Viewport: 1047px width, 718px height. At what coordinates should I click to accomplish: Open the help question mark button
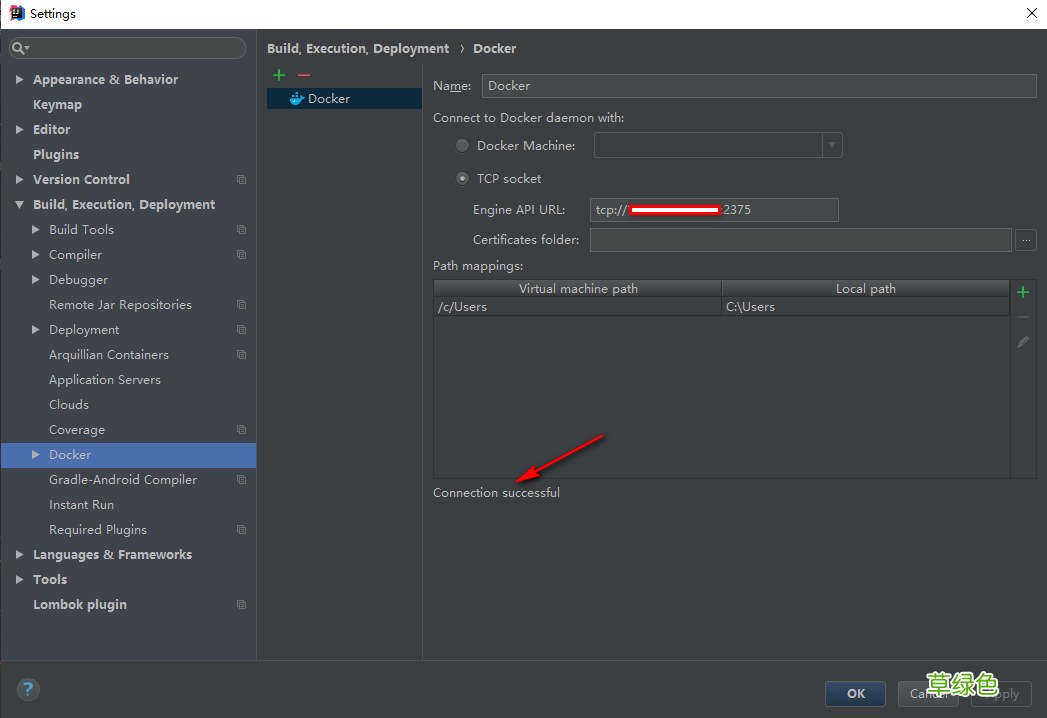[x=28, y=689]
